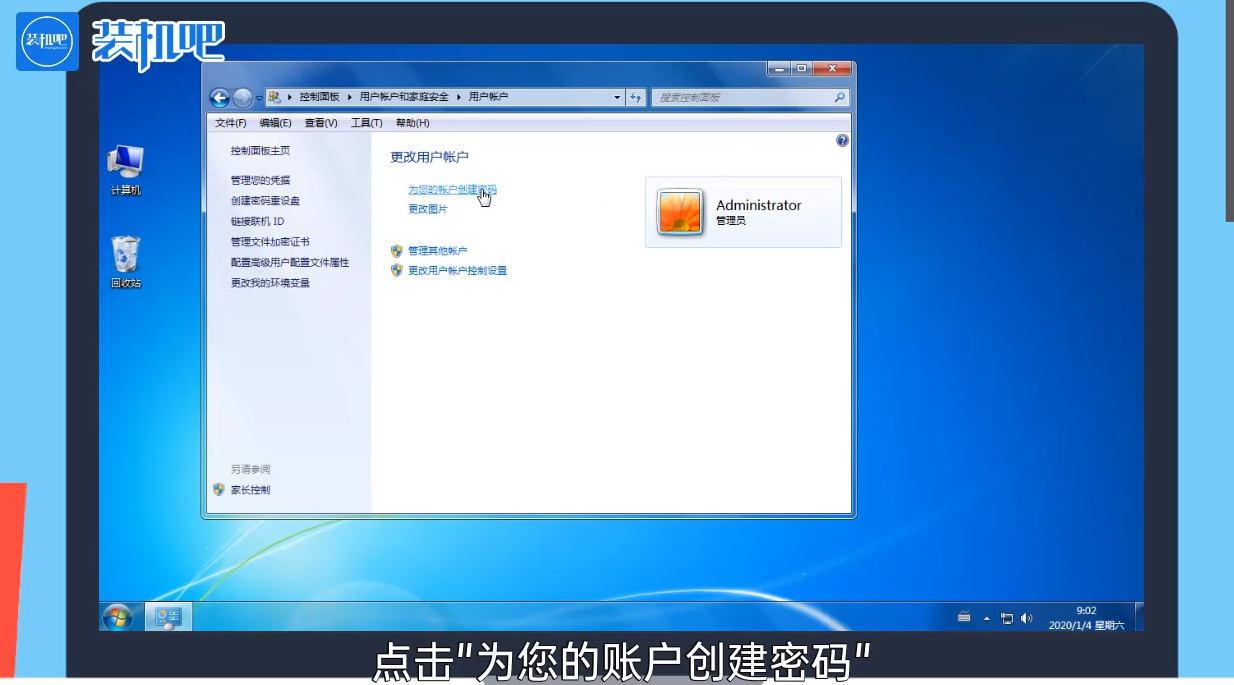Click the Administrator flower account picture
This screenshot has height=685, width=1234.
tap(681, 212)
